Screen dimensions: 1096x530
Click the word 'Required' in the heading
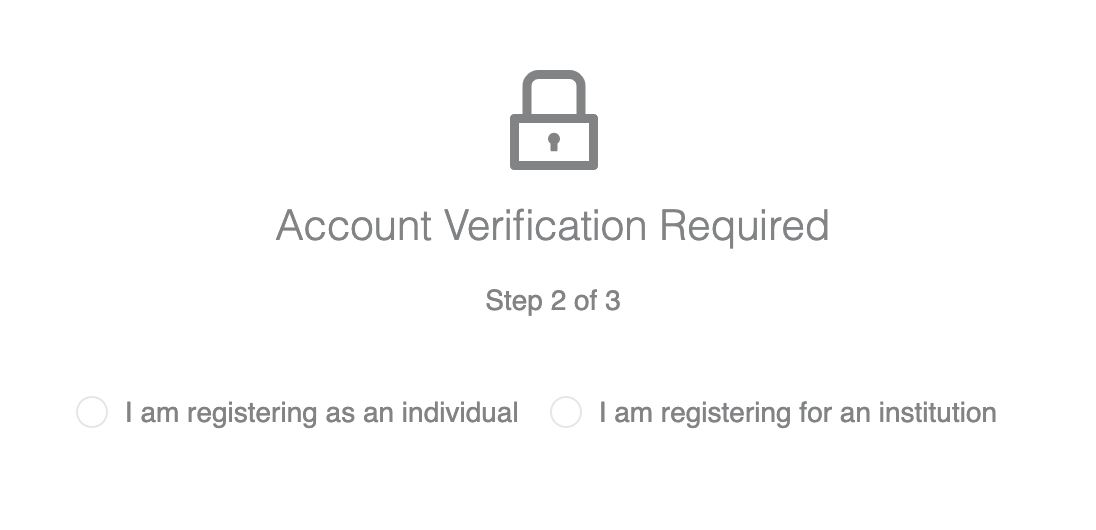[x=744, y=227]
